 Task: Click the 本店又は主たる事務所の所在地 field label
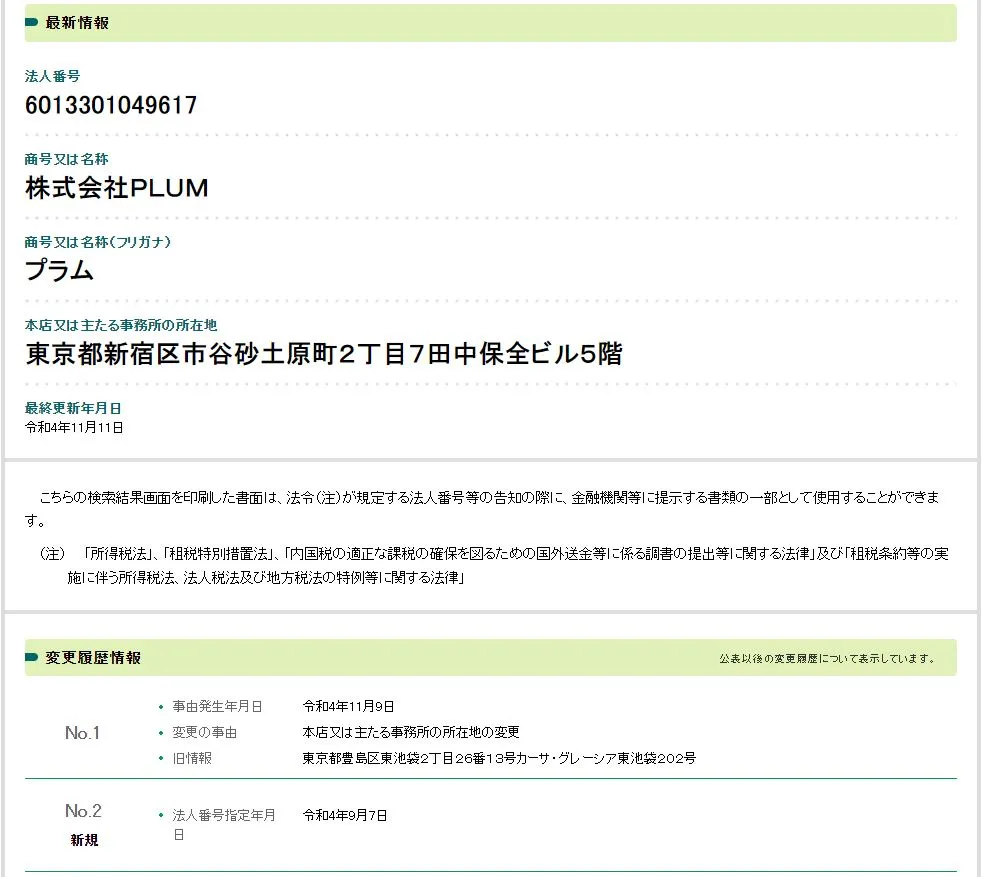pos(121,325)
